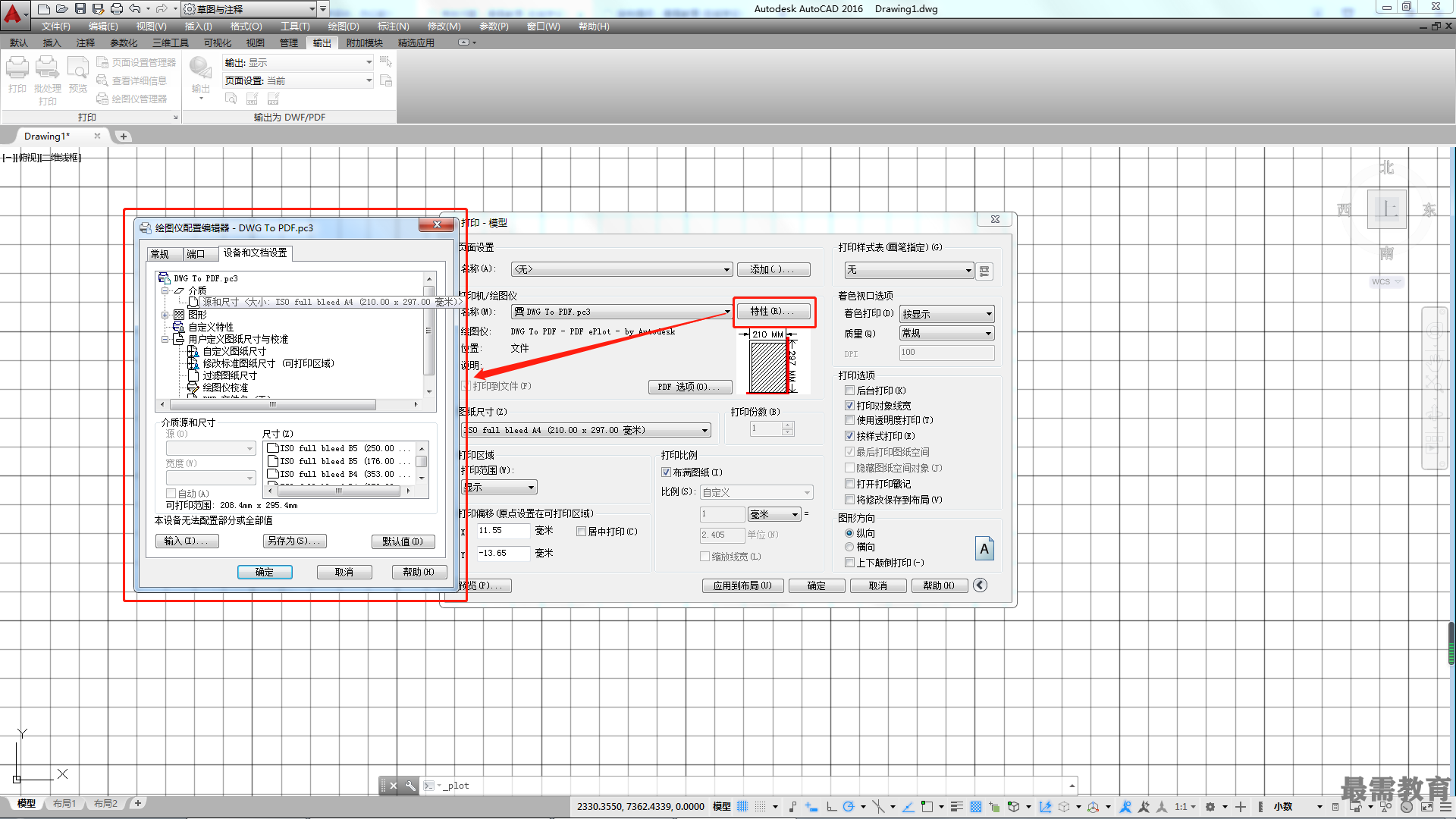The height and width of the screenshot is (819, 1456).
Task: Open the paper size ISO full bleed A4 dropdown
Action: [x=586, y=430]
